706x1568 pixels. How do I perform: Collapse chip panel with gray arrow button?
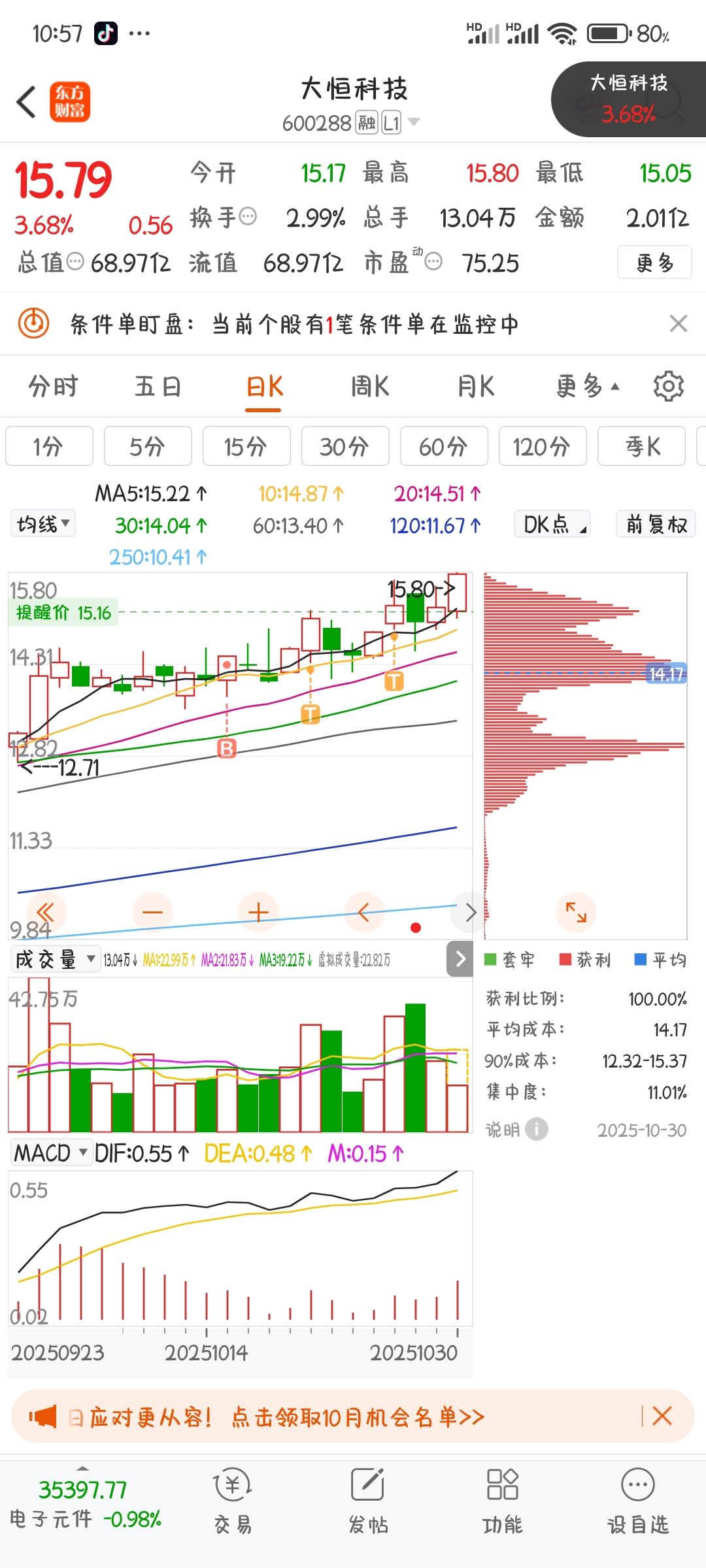[x=460, y=958]
